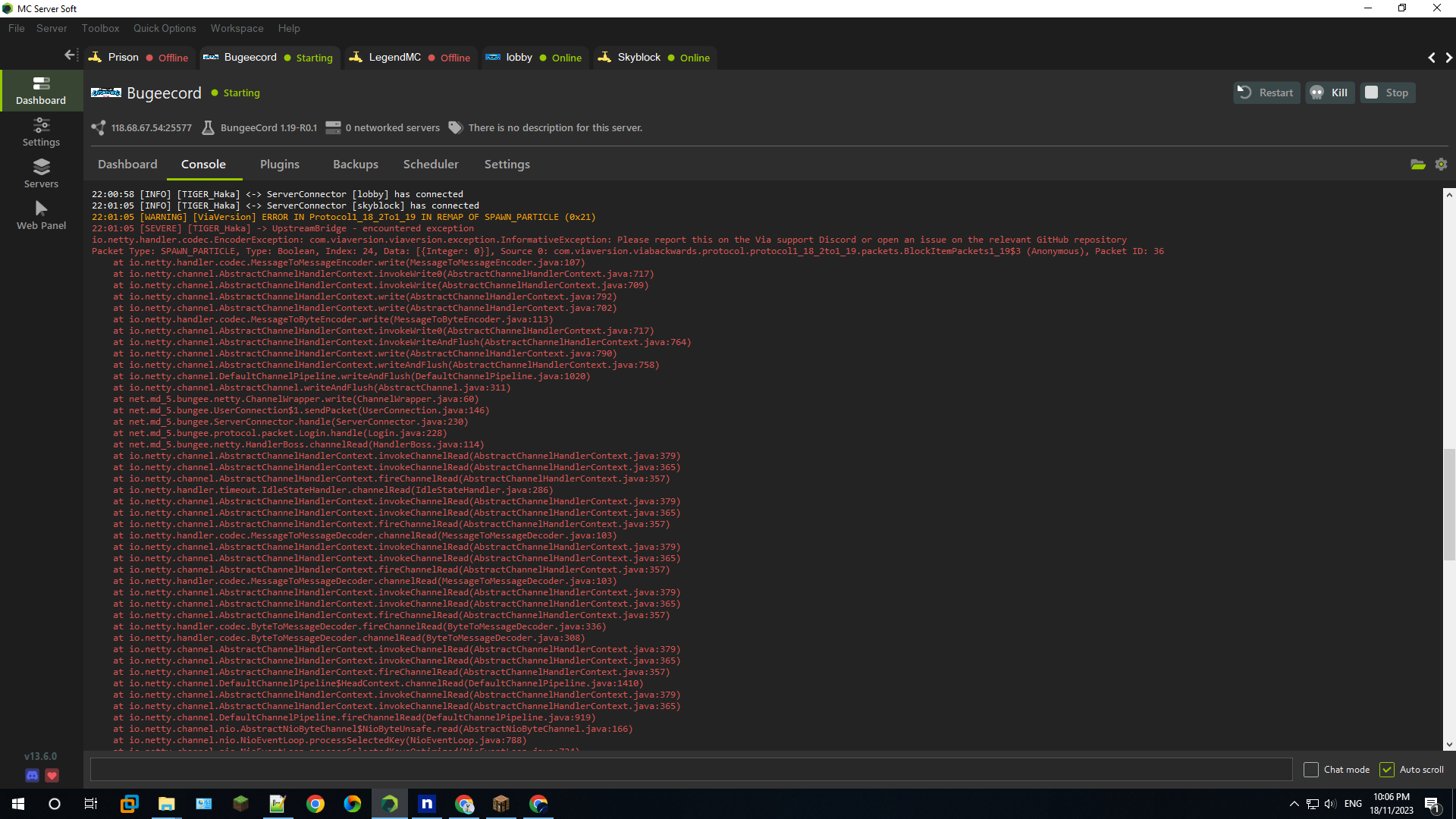Click the Discord icon at bottom left

pos(32,775)
